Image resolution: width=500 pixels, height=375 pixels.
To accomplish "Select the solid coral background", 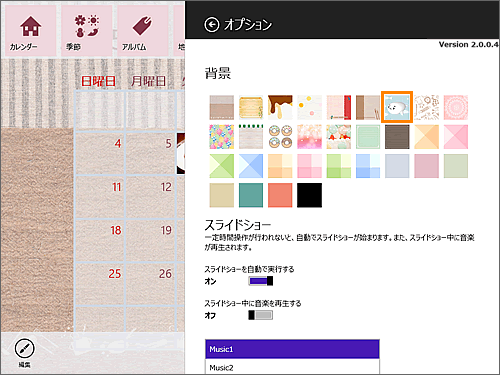I will (x=280, y=195).
